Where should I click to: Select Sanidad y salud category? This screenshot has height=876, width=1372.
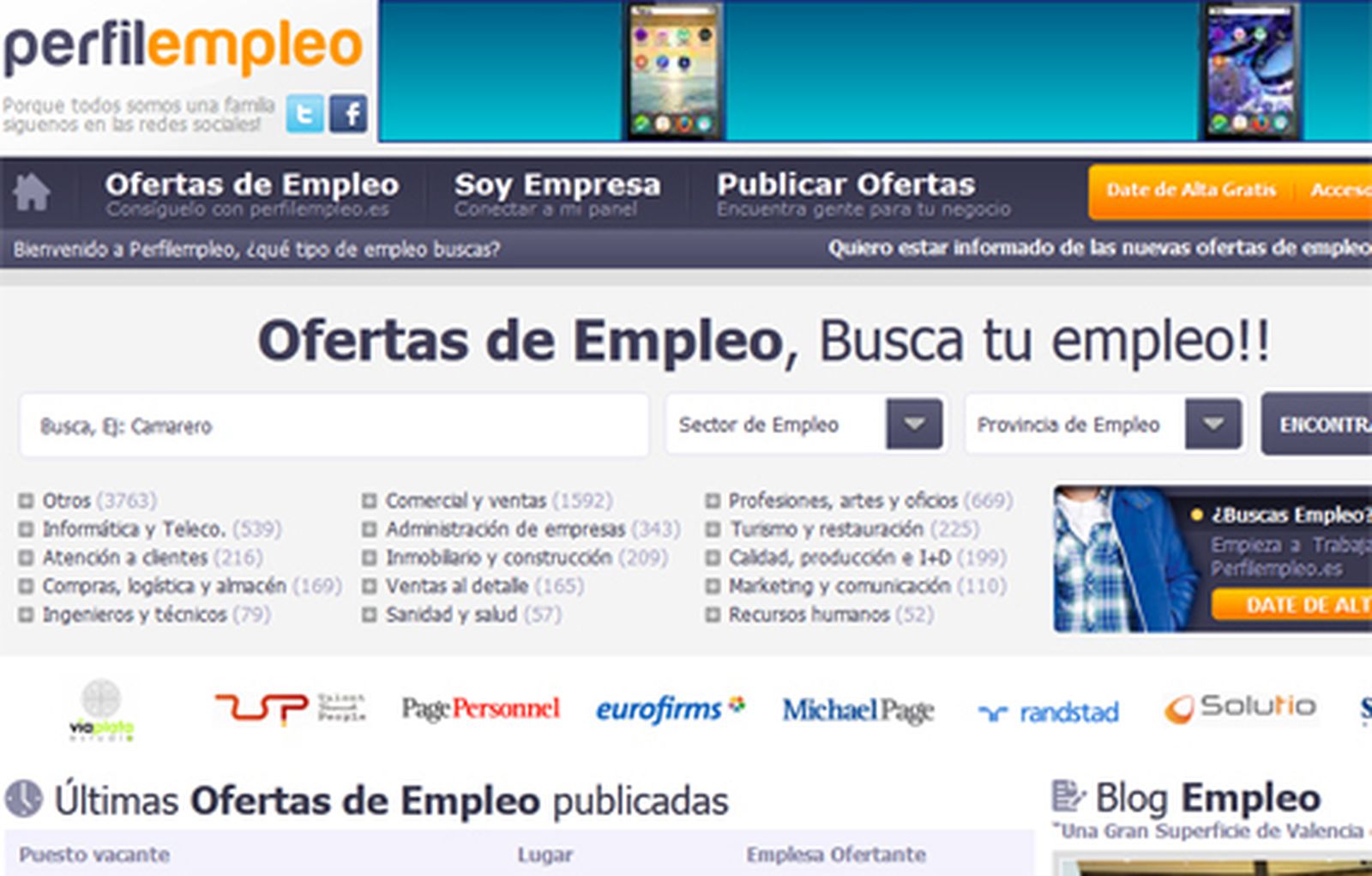pos(472,614)
